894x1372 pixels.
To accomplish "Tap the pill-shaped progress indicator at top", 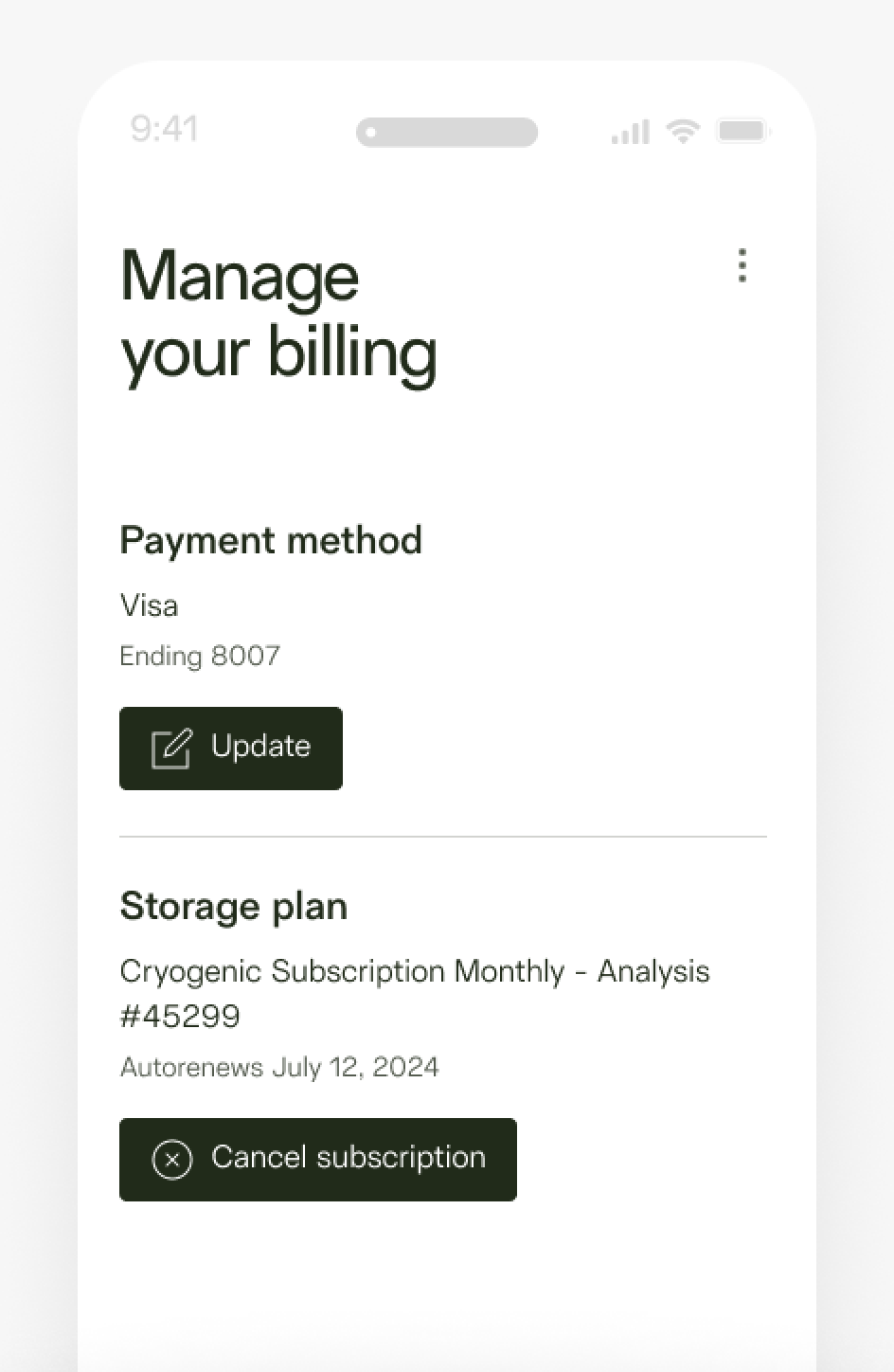I will pos(447,133).
